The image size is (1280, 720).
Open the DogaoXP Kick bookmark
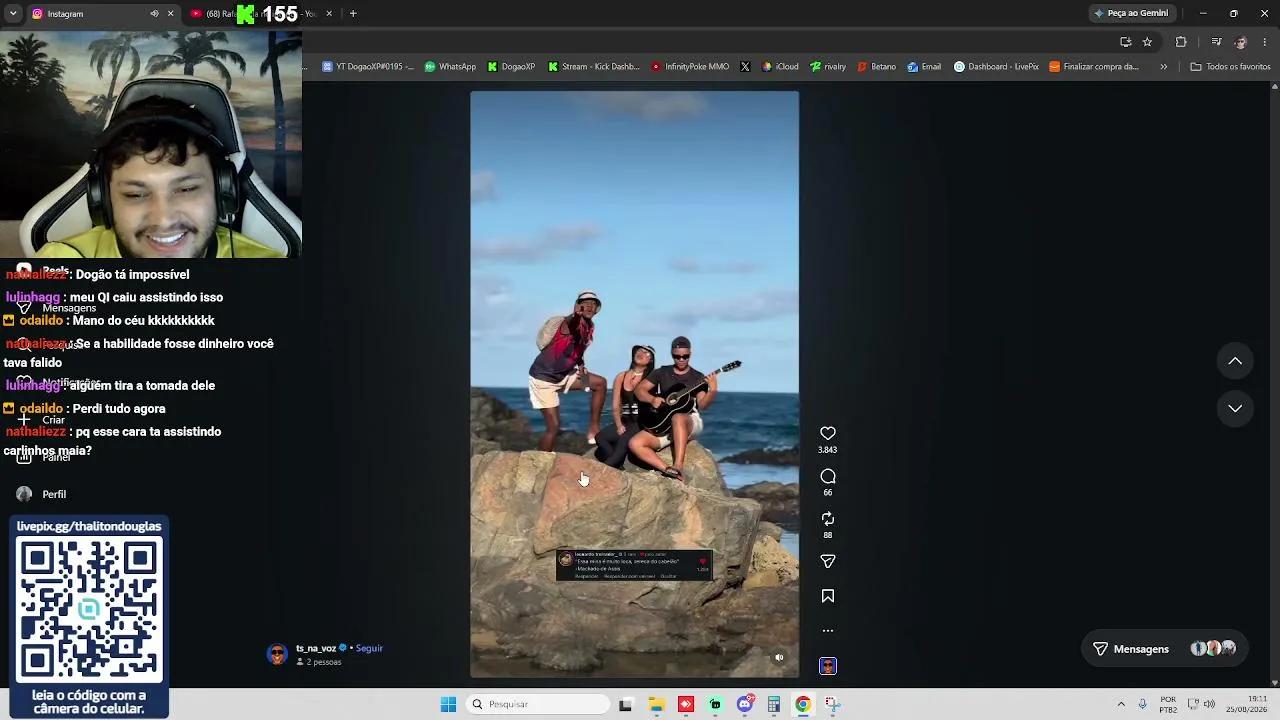point(511,67)
